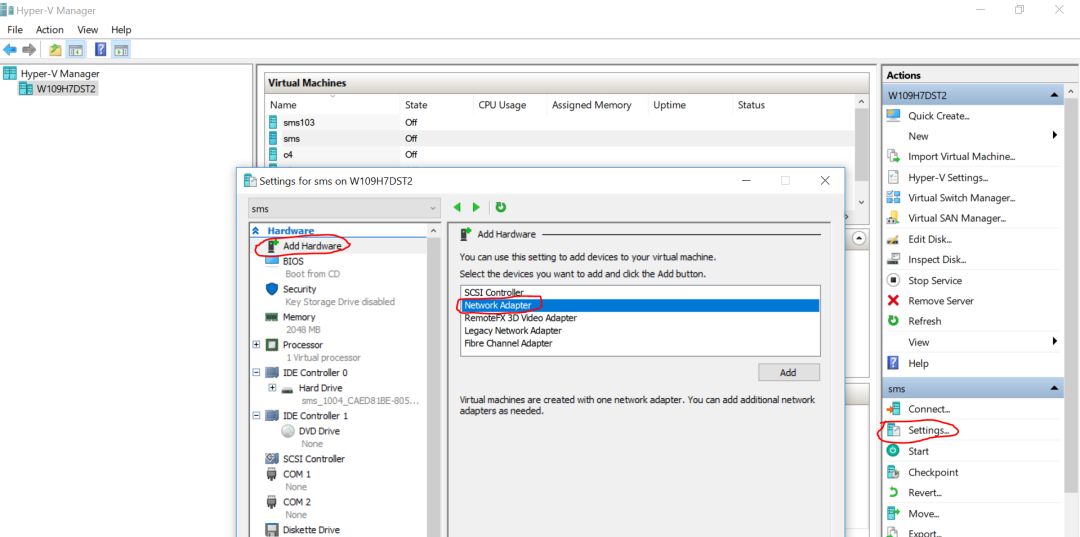1080x537 pixels.
Task: Open the sms VM selector dropdown in Settings
Action: coord(344,208)
